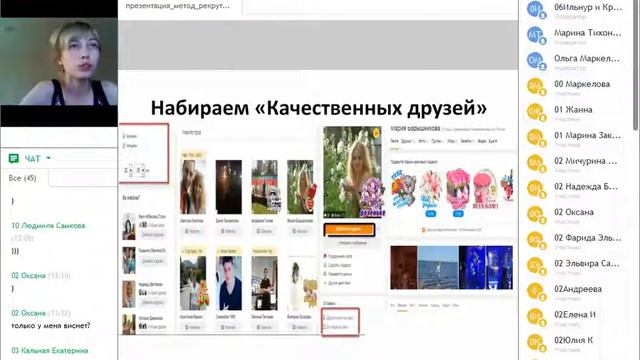This screenshot has height=360, width=640.
Task: Click avatar of 06Ильнур и Кр participant
Action: point(536,9)
